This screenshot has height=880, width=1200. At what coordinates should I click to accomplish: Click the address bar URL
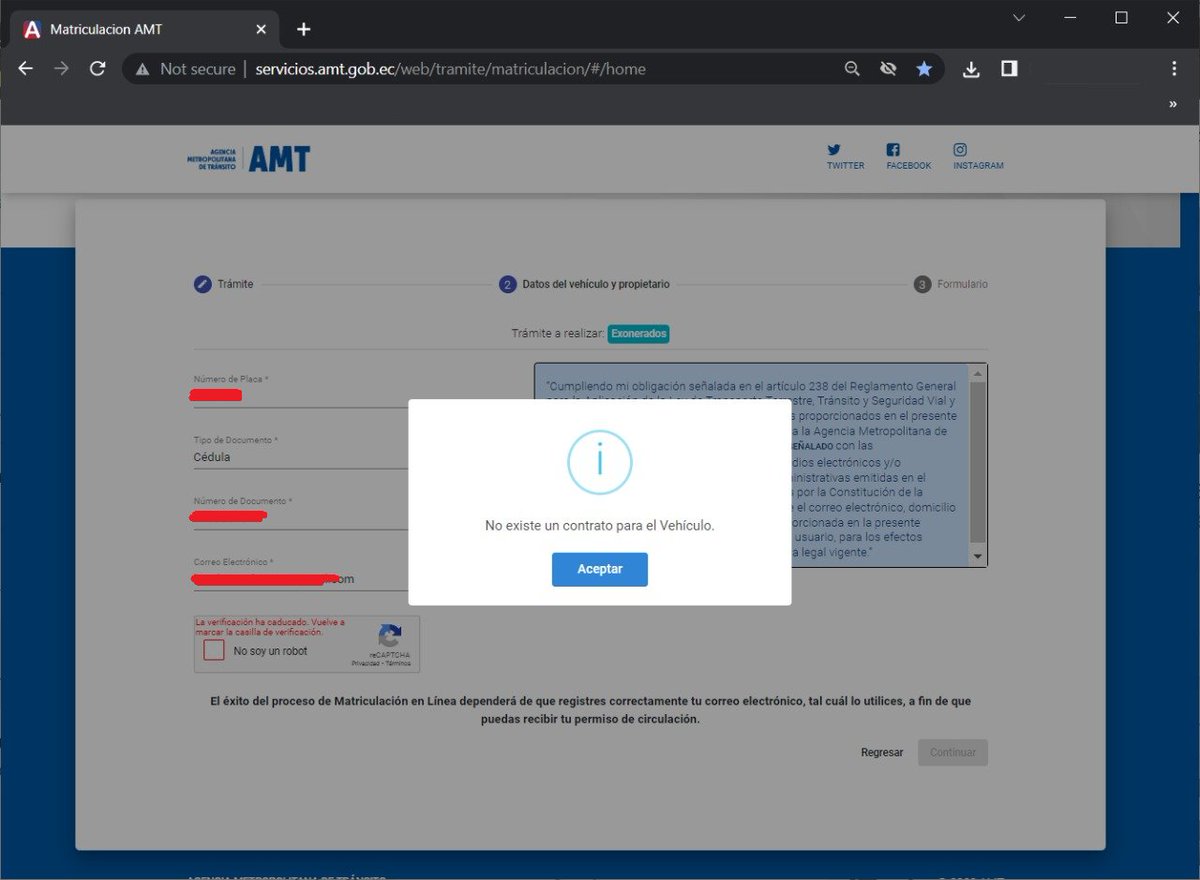point(450,69)
